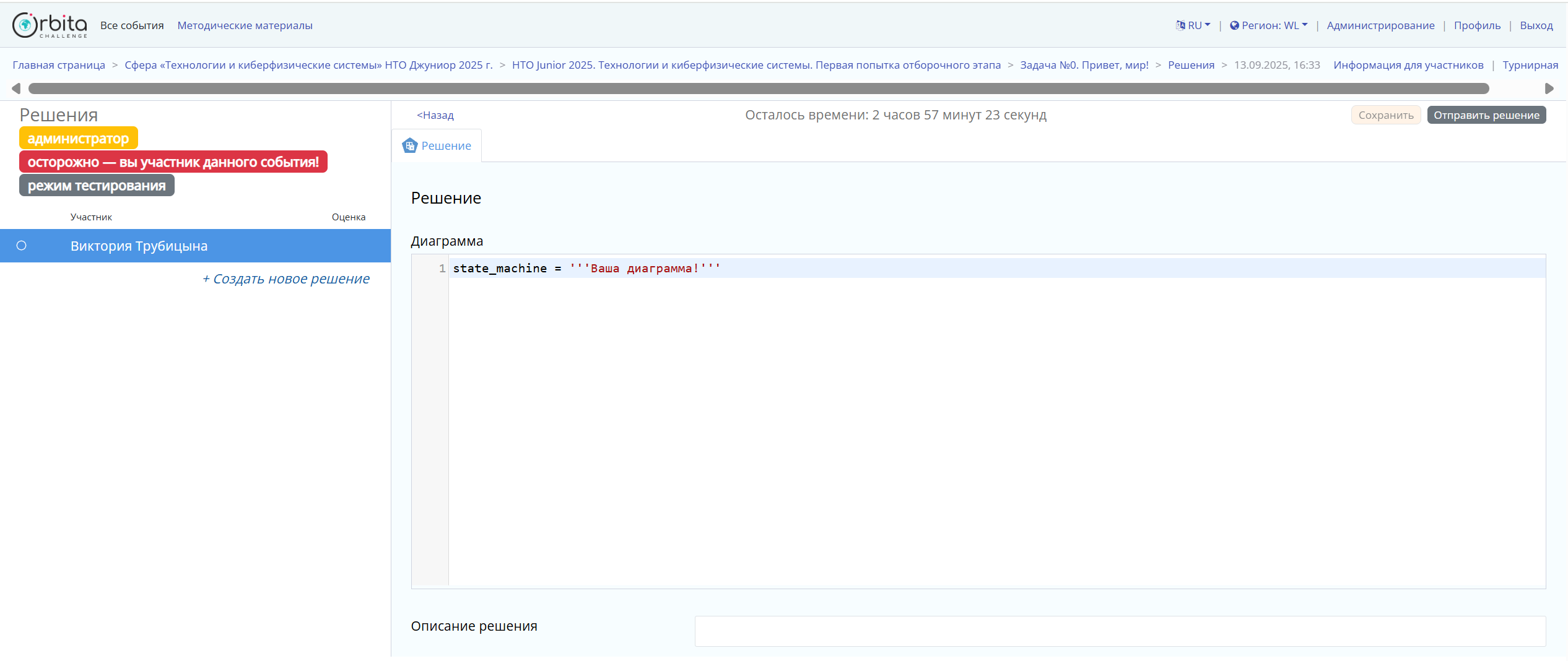Viewport: 1568px width, 661px height.
Task: Click the translate icon next to RU
Action: pyautogui.click(x=1180, y=25)
